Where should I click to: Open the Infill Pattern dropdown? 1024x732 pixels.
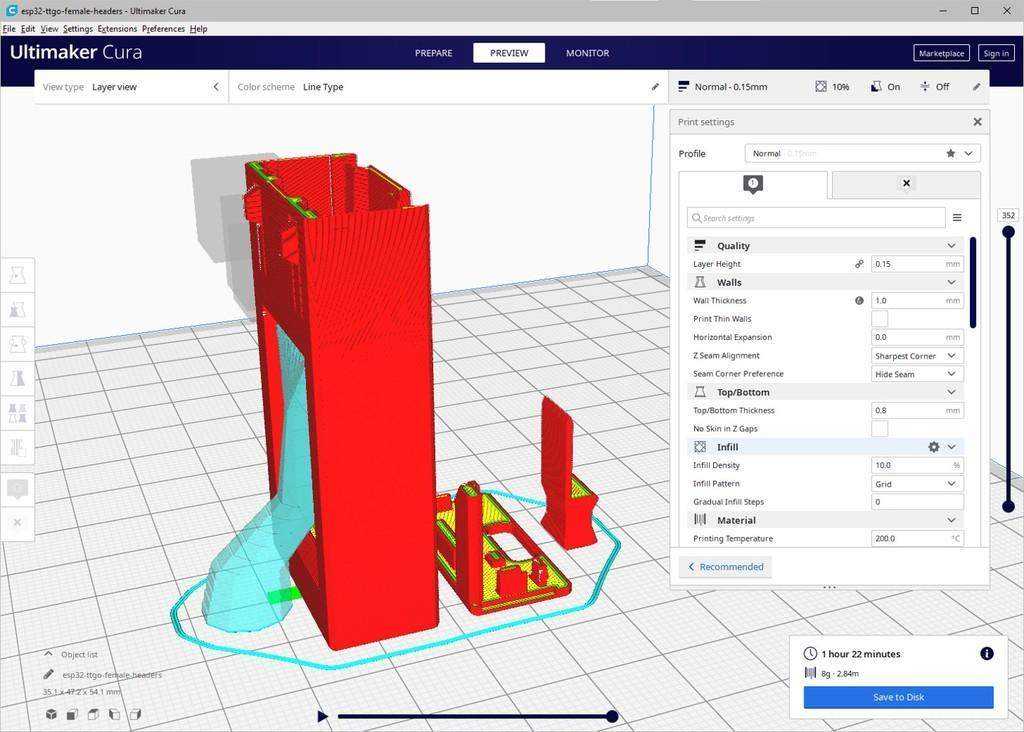(917, 484)
